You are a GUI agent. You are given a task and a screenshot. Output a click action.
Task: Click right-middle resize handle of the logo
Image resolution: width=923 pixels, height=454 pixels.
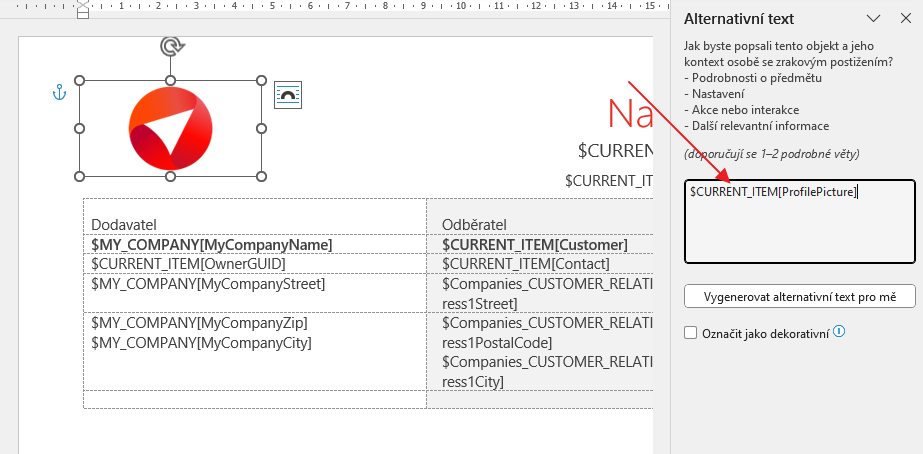262,128
